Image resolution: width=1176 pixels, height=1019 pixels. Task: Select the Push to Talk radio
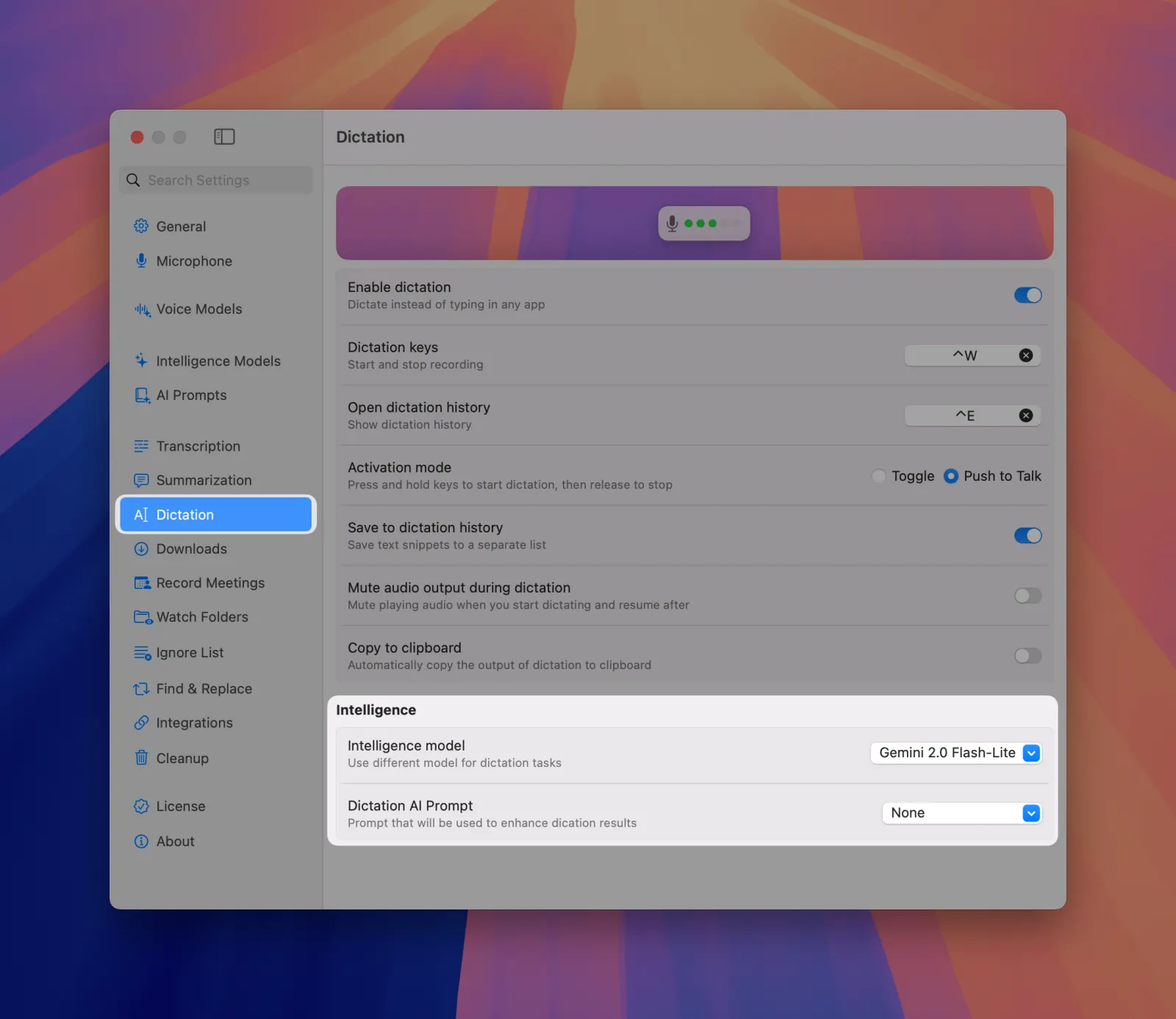tap(950, 476)
